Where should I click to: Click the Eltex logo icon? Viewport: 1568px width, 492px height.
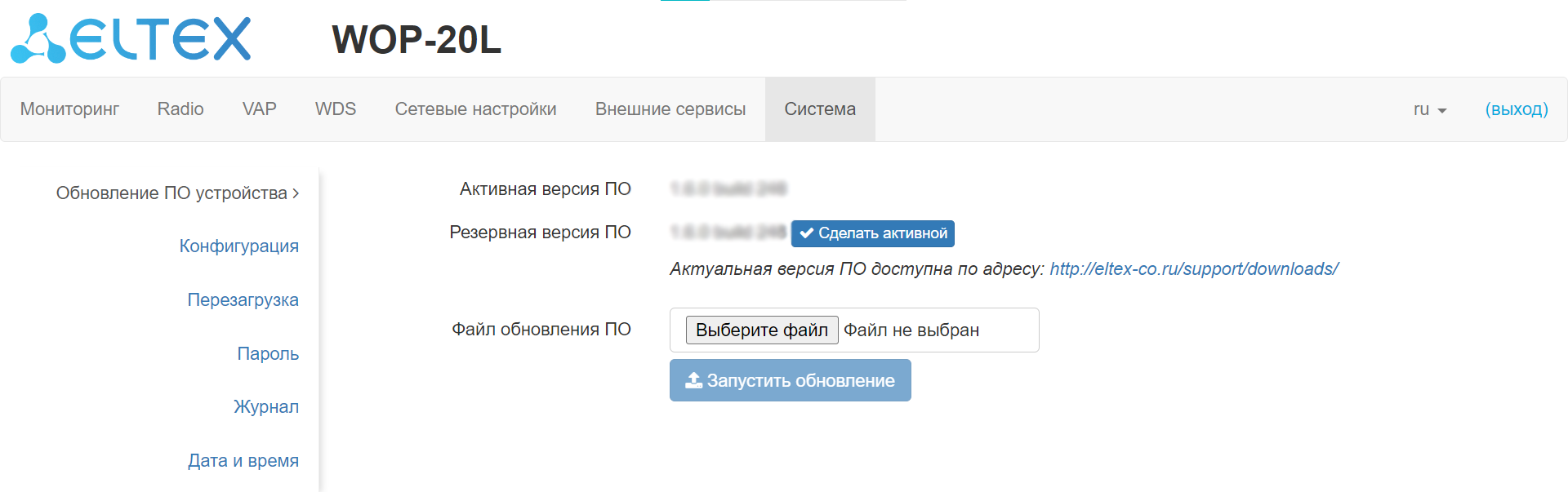38,39
